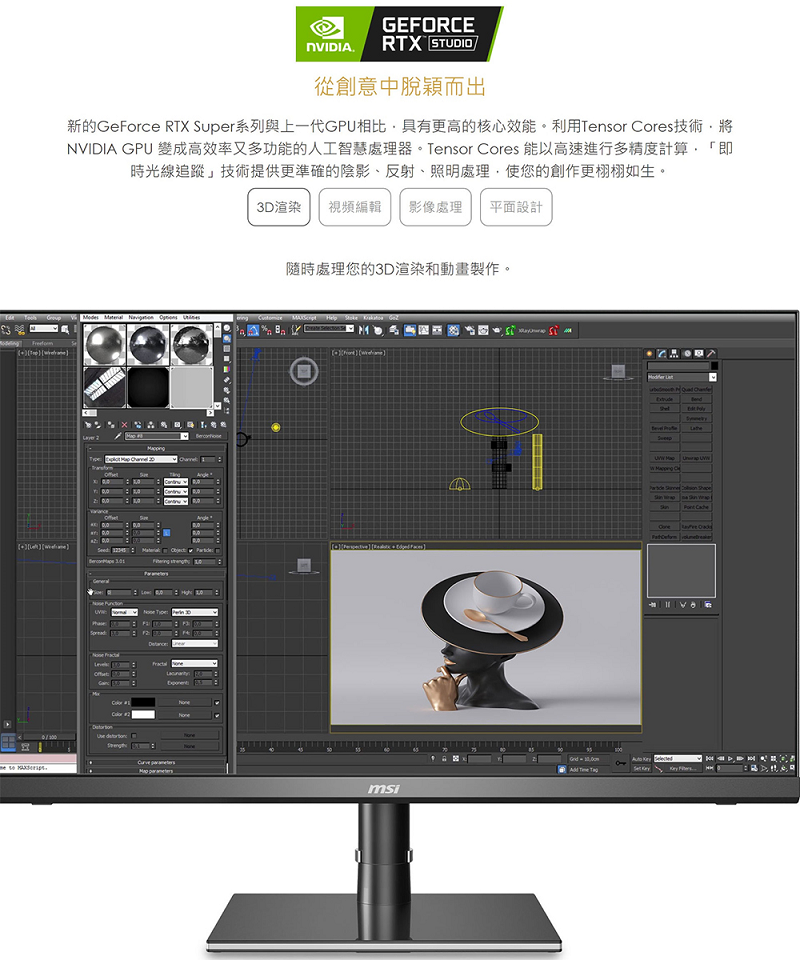800x960 pixels.
Task: Click the Color #2 white swatch
Action: [x=143, y=714]
